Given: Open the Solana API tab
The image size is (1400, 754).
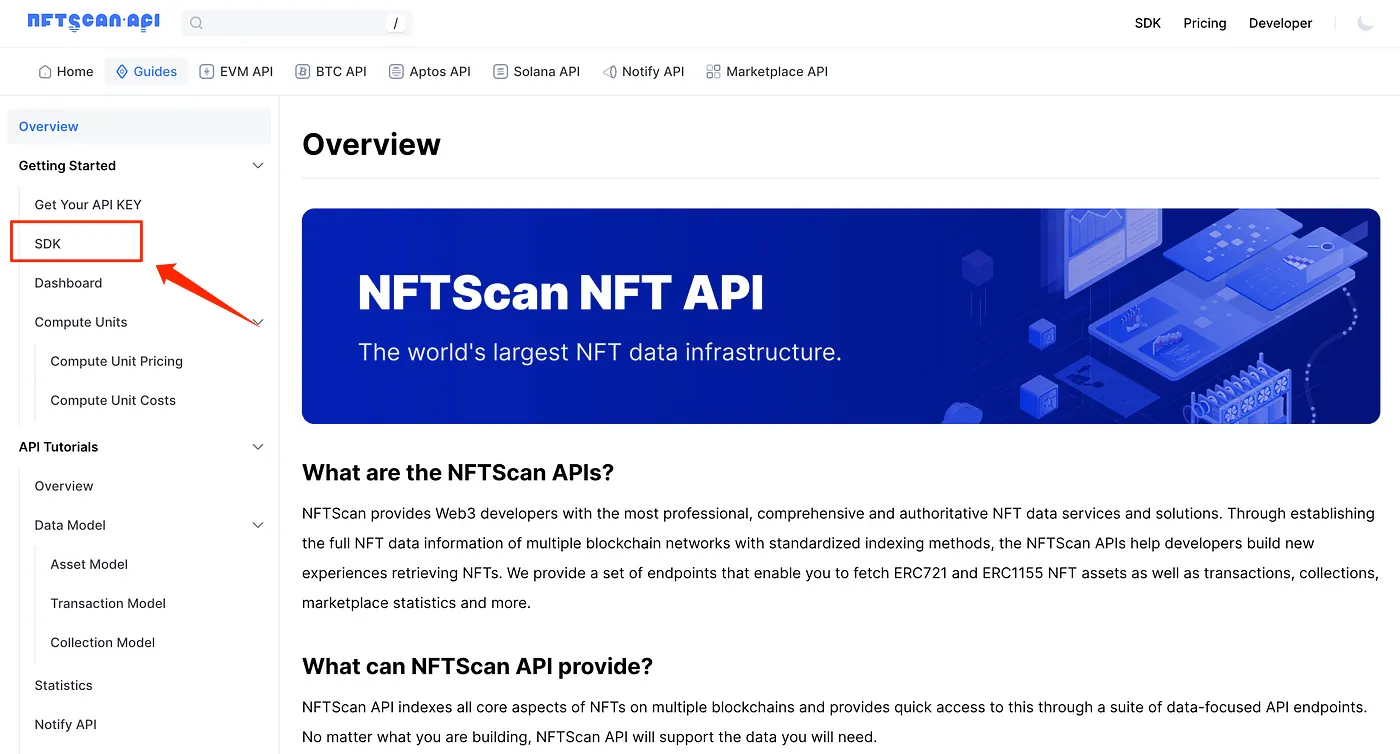Looking at the screenshot, I should click(537, 72).
